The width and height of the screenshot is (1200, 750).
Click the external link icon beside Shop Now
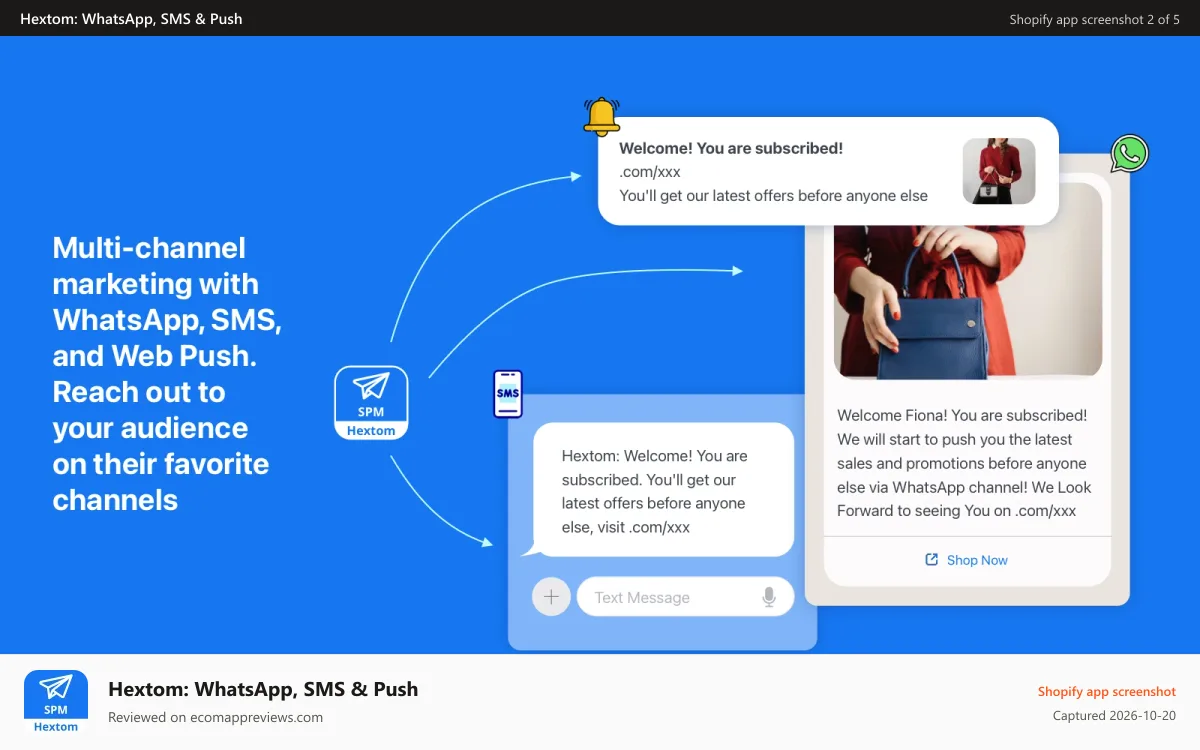pyautogui.click(x=932, y=560)
